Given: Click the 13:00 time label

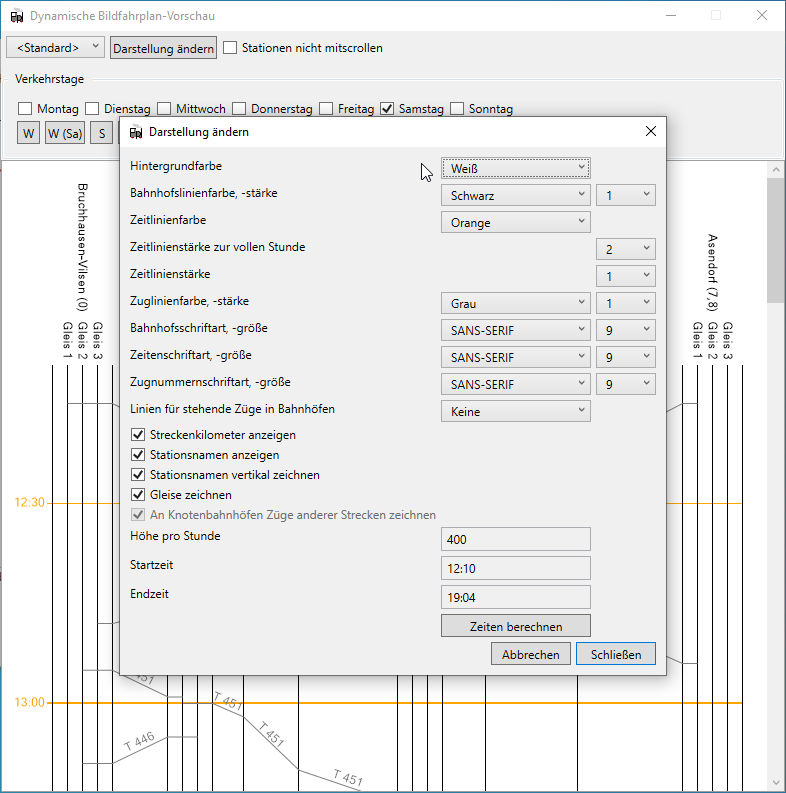Looking at the screenshot, I should pos(29,702).
